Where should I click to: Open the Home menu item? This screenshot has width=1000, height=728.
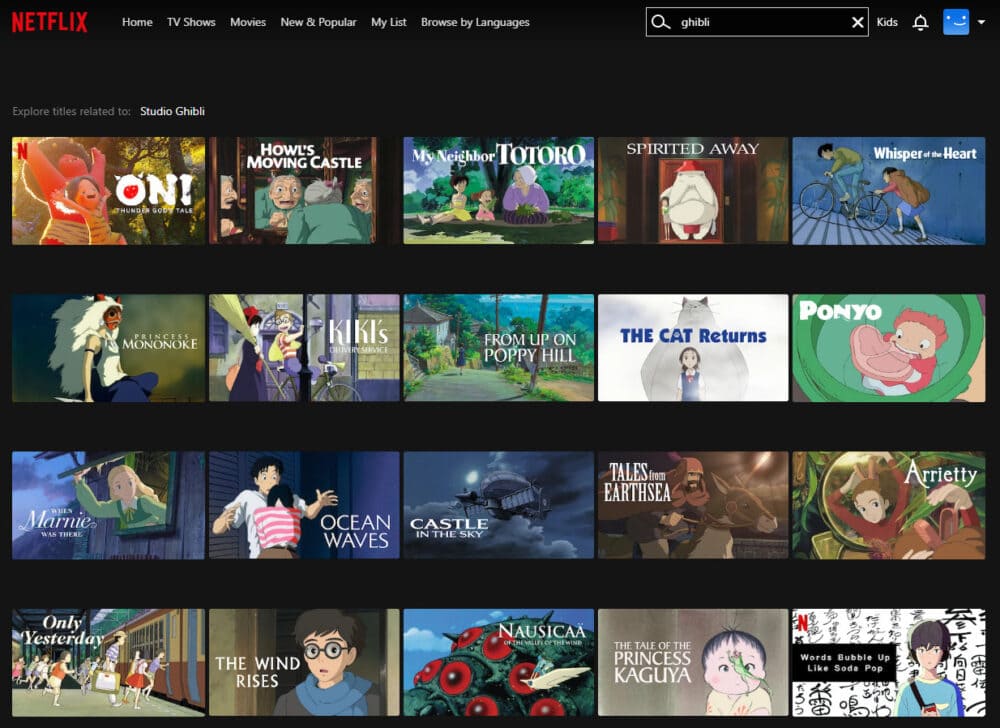click(137, 22)
